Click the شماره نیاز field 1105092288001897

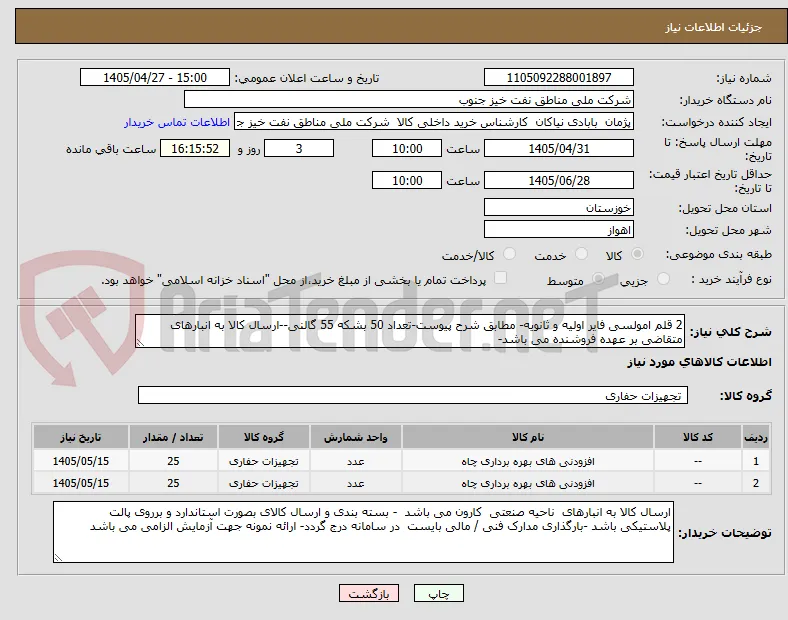pyautogui.click(x=558, y=77)
